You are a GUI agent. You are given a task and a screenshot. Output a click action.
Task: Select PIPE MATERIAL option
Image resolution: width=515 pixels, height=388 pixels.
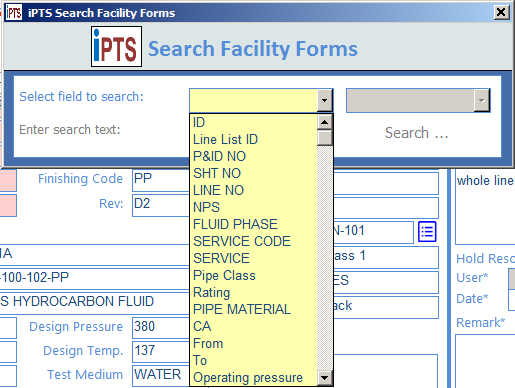254,309
